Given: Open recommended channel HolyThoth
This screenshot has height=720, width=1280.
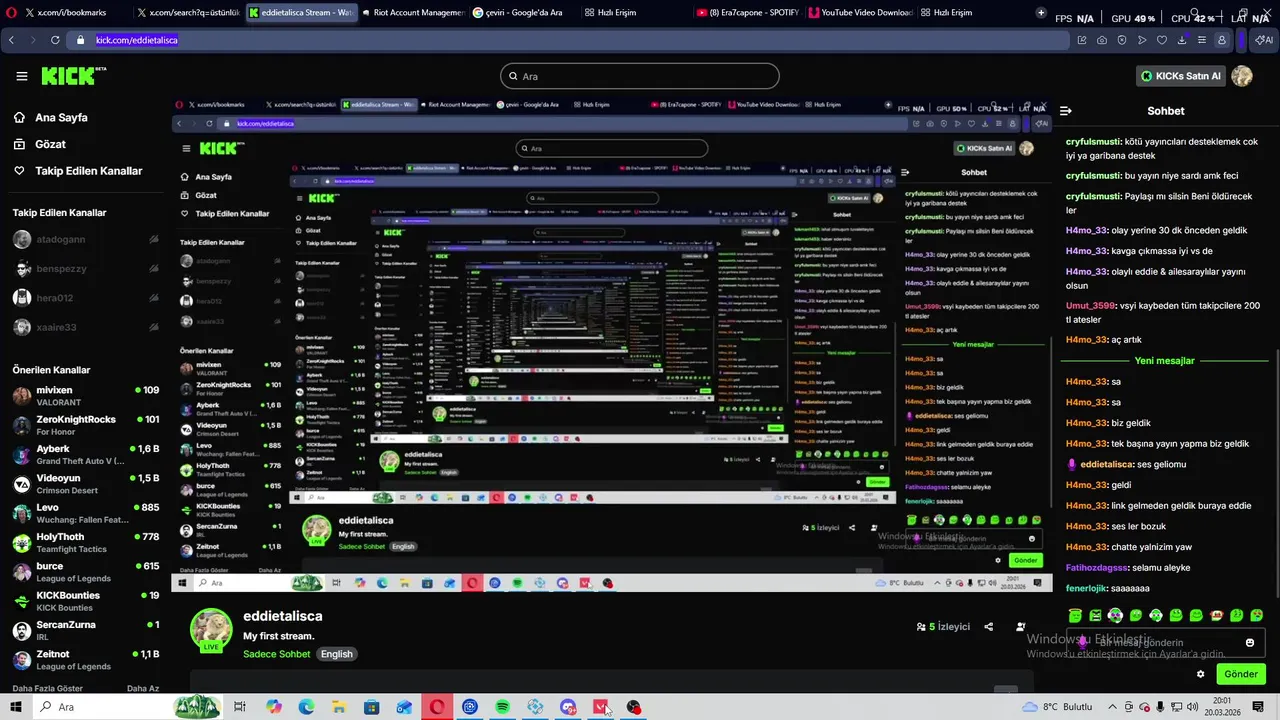Looking at the screenshot, I should point(85,543).
